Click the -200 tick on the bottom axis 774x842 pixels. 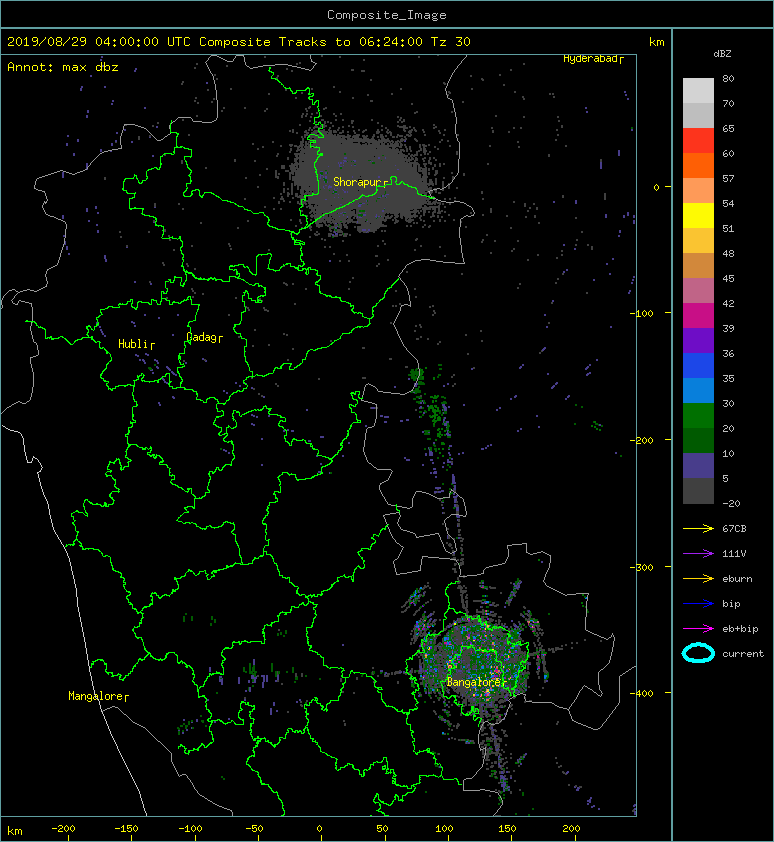(63, 829)
